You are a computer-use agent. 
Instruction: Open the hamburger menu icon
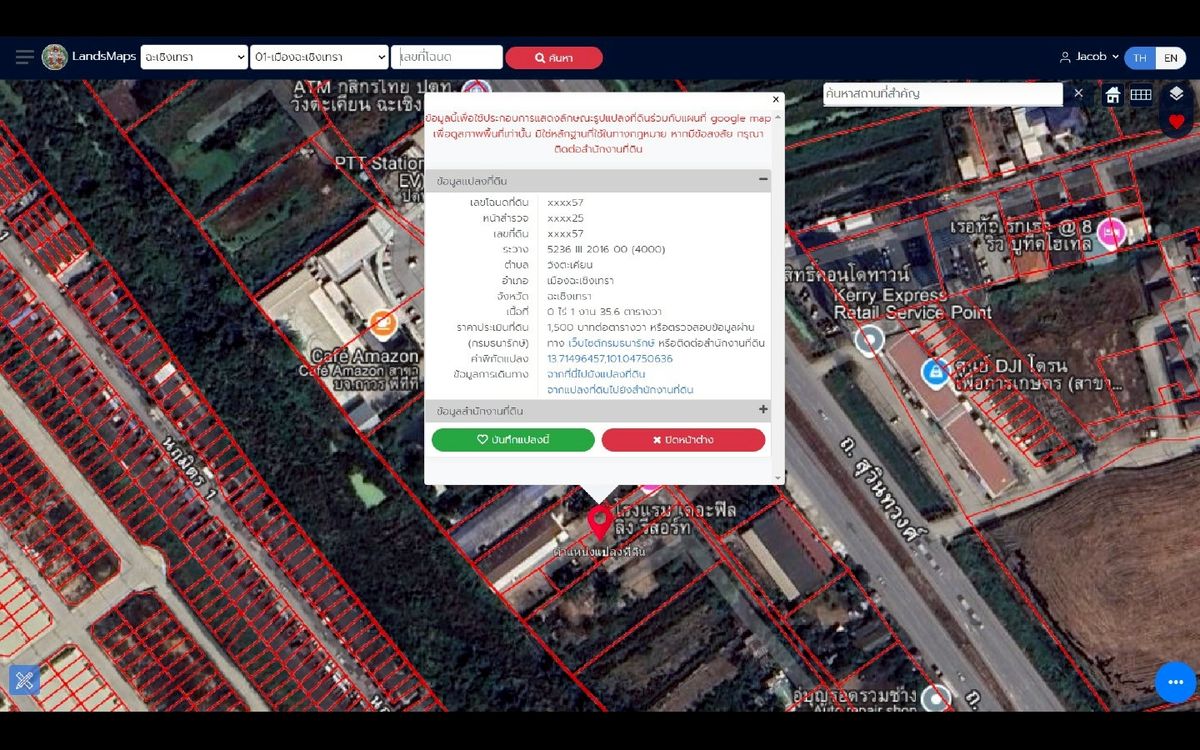coord(25,57)
